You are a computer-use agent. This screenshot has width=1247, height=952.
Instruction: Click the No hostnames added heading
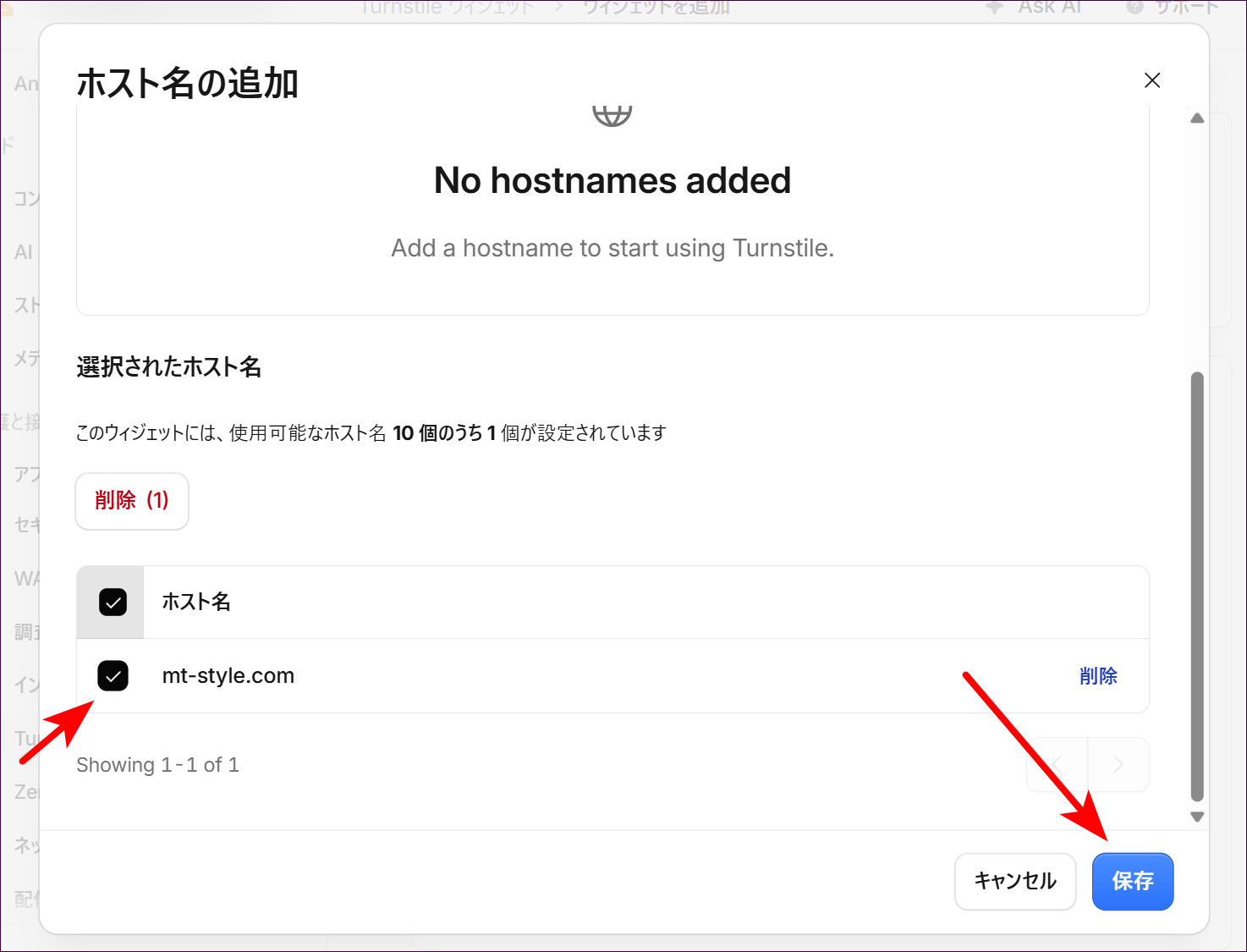(x=613, y=180)
